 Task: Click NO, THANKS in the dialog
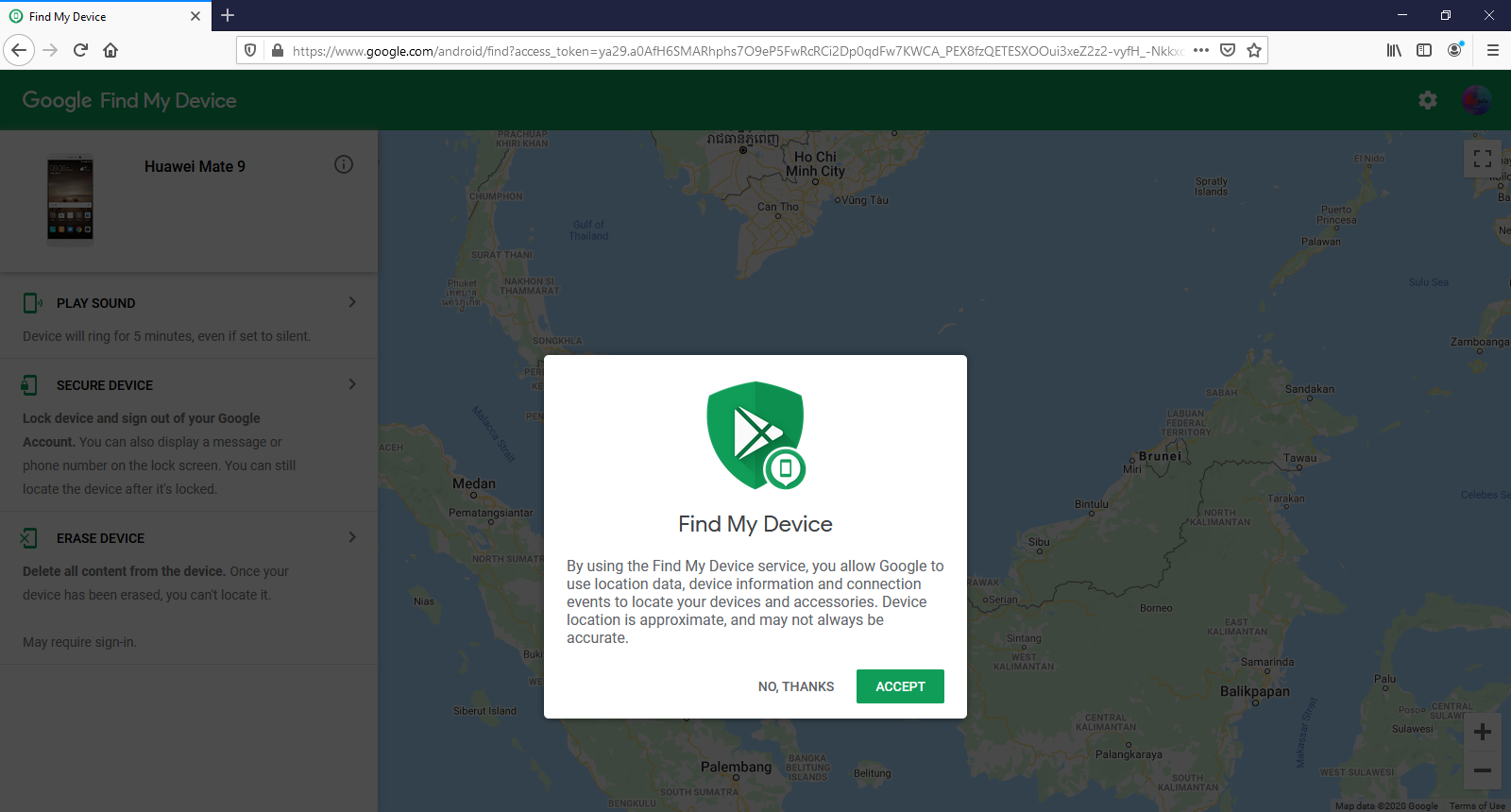pyautogui.click(x=796, y=686)
